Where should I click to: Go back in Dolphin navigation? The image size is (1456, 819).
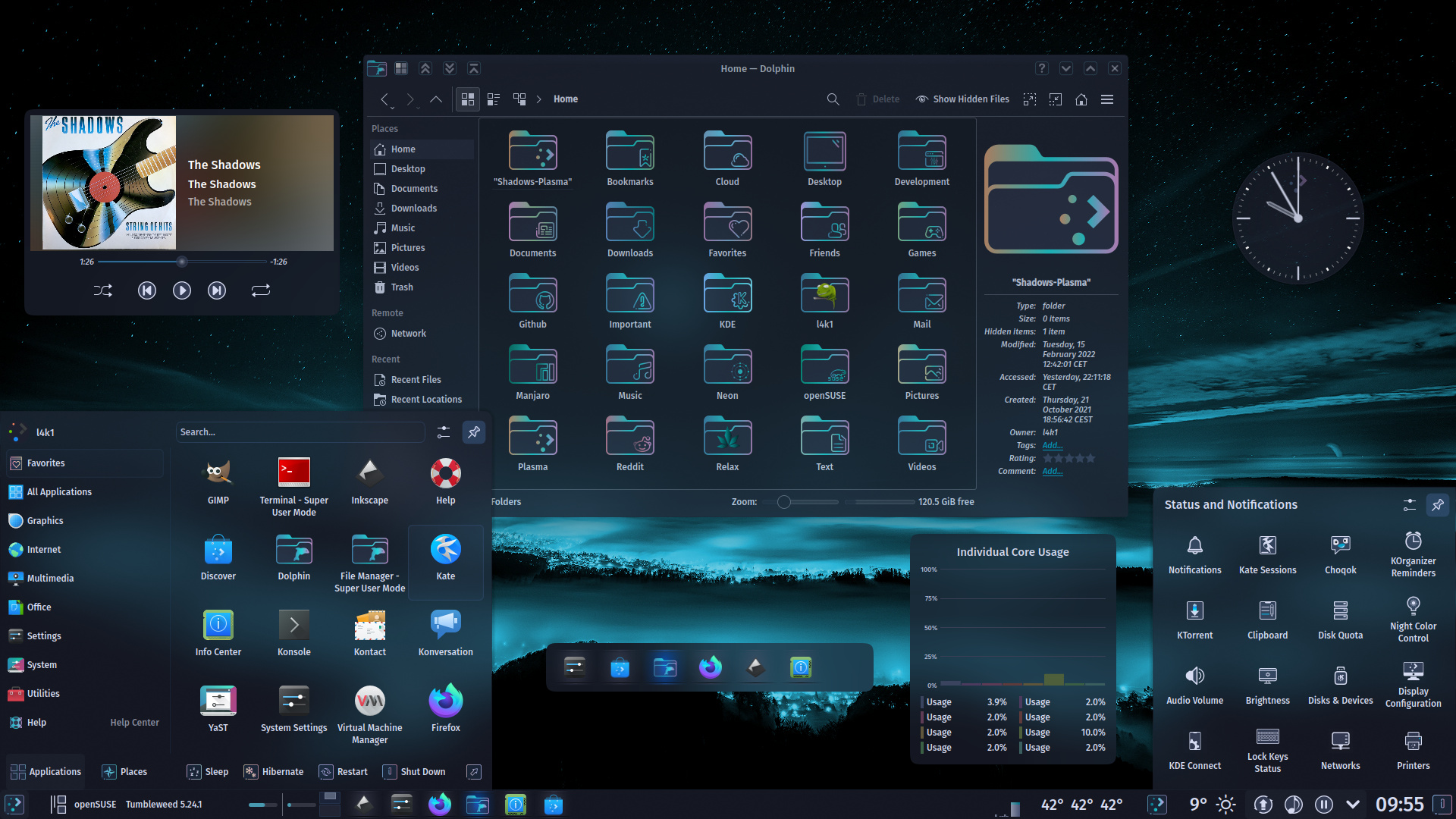coord(384,99)
